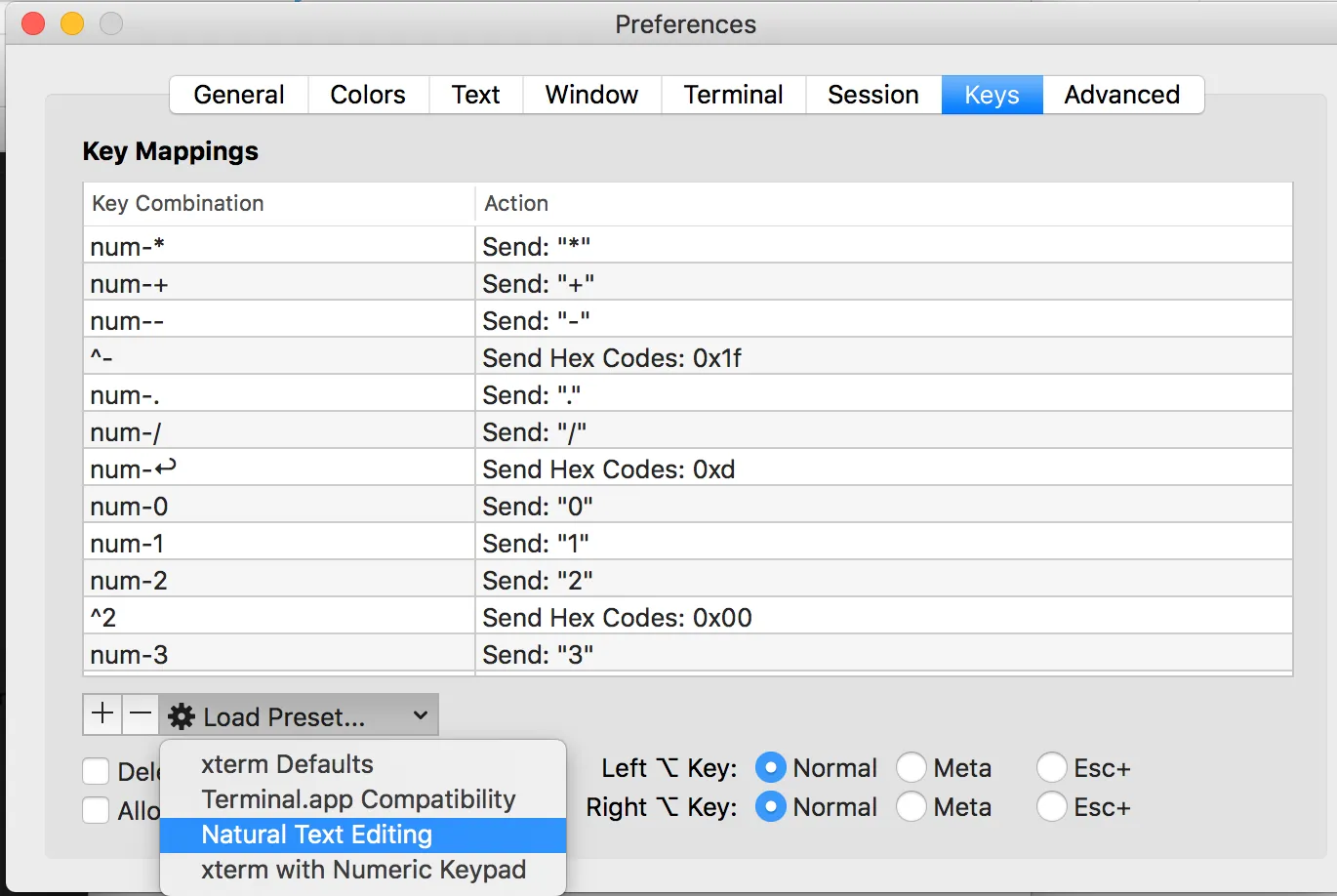Toggle the checkbox starting with Allo
The width and height of the screenshot is (1337, 896).
(x=96, y=810)
